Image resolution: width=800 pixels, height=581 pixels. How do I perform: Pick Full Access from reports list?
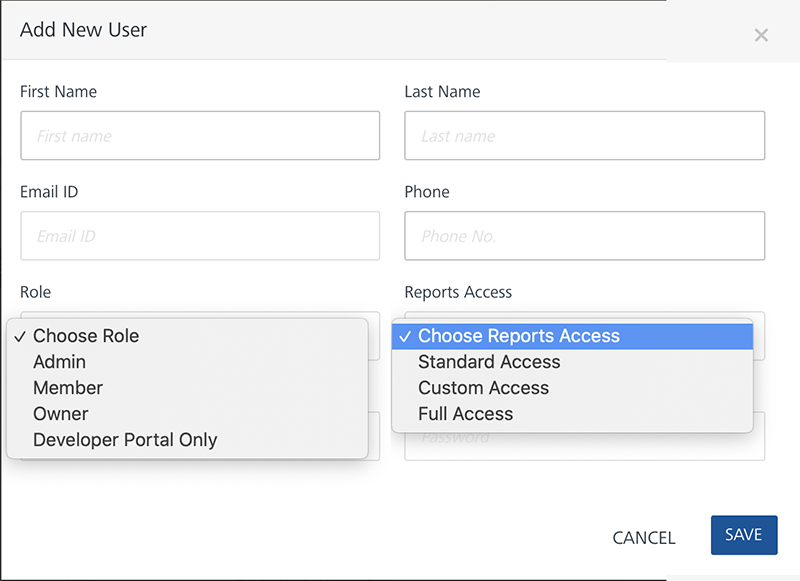(466, 414)
